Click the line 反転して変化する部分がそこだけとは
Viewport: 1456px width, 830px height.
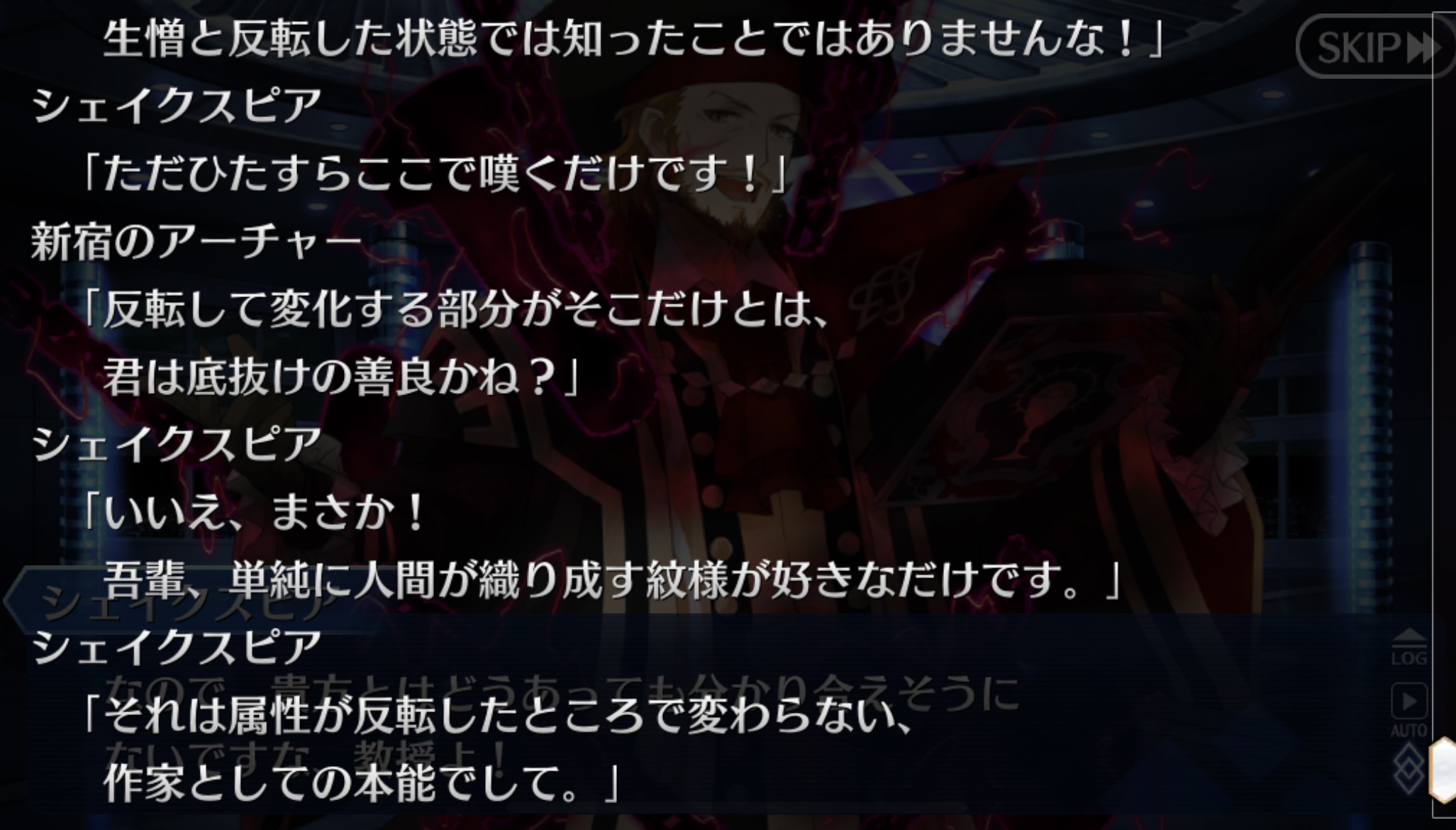(455, 309)
